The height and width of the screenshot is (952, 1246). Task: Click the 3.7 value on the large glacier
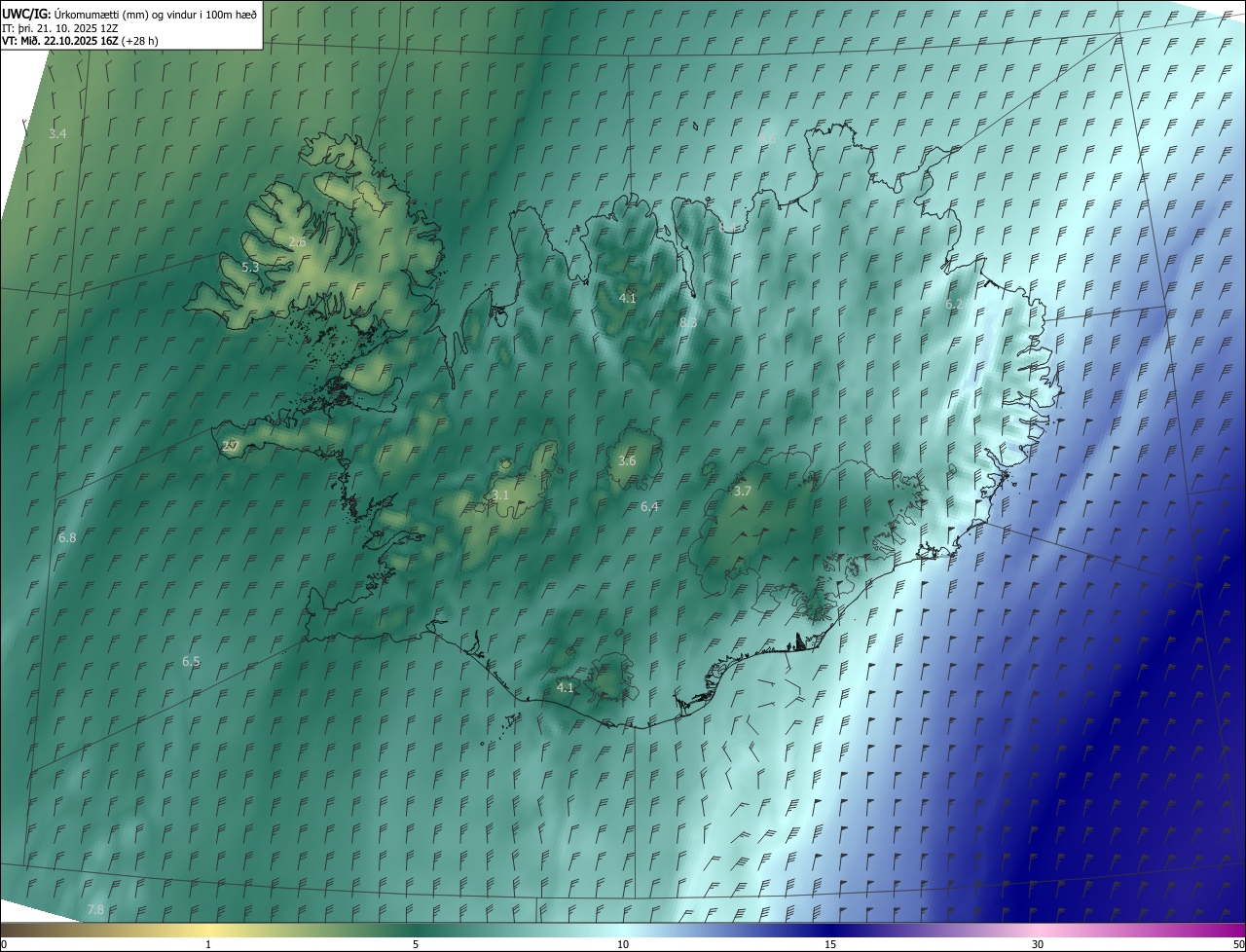point(742,491)
